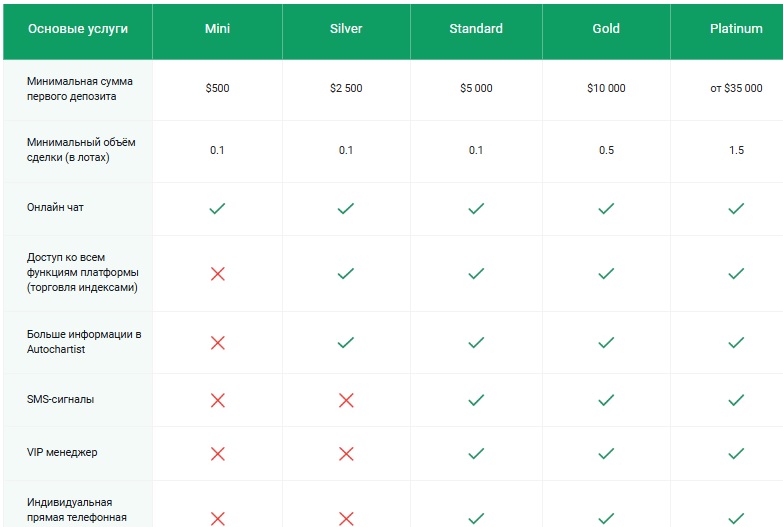Screen dimensions: 783x527
Task: Click the Silver Autochartist checkmark
Action: click(346, 343)
